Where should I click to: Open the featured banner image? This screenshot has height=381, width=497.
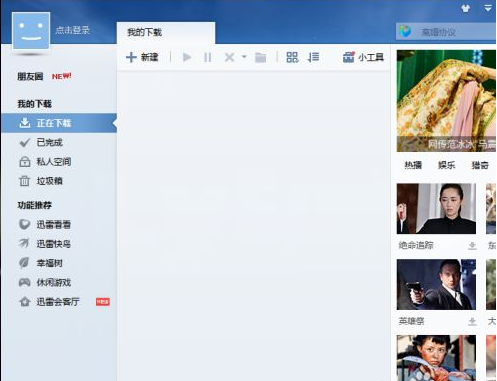pyautogui.click(x=446, y=101)
